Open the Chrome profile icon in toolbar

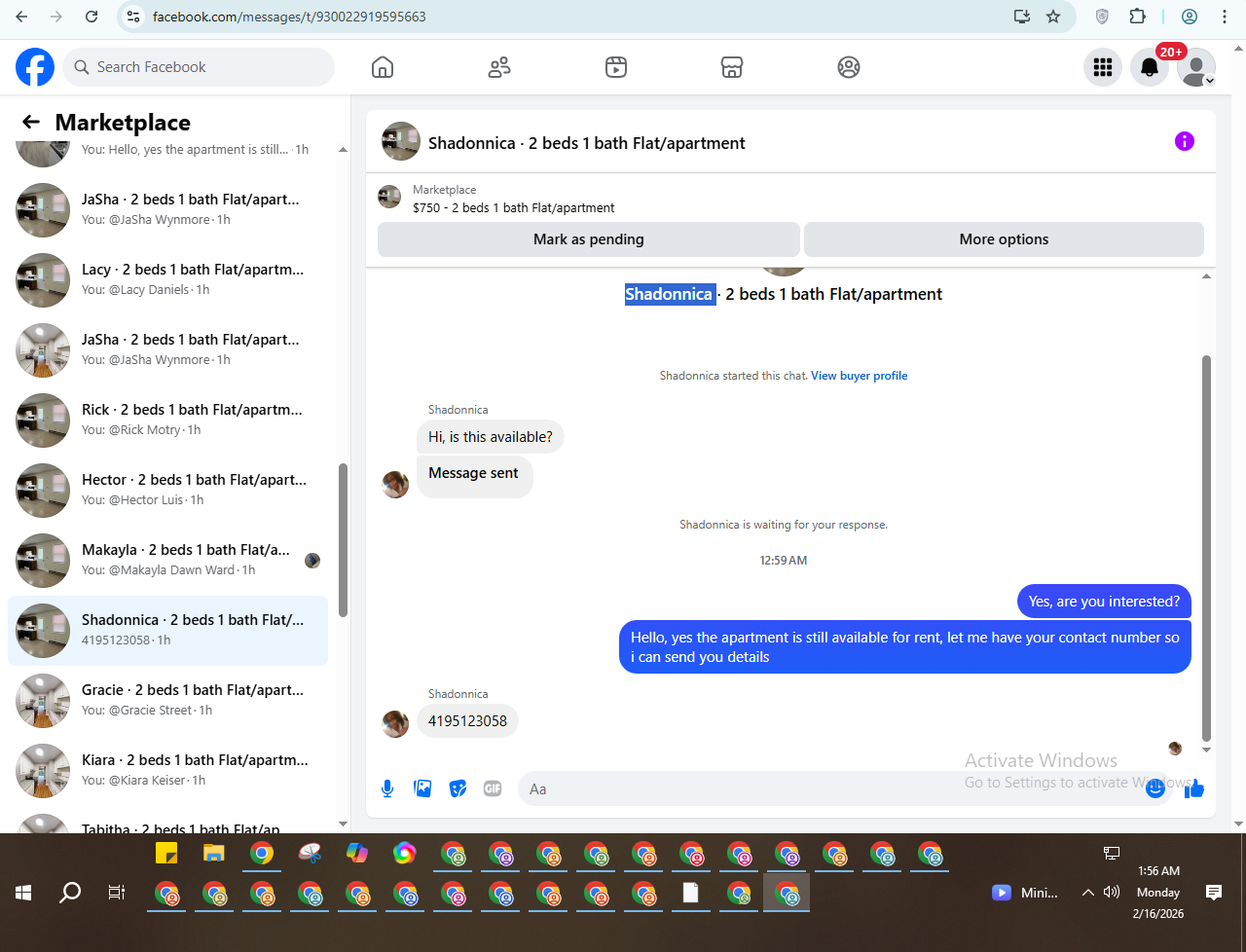[1190, 17]
